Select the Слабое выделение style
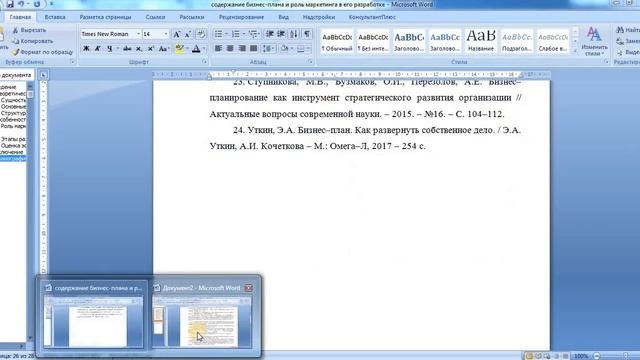The image size is (640, 360). pos(553,42)
